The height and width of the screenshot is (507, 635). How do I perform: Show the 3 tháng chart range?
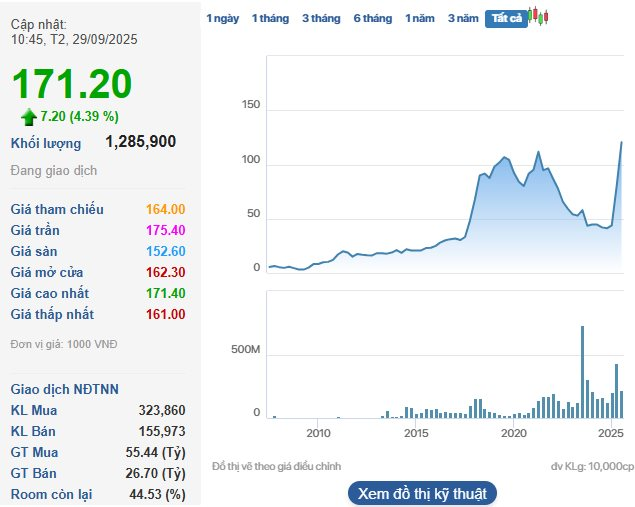click(320, 19)
